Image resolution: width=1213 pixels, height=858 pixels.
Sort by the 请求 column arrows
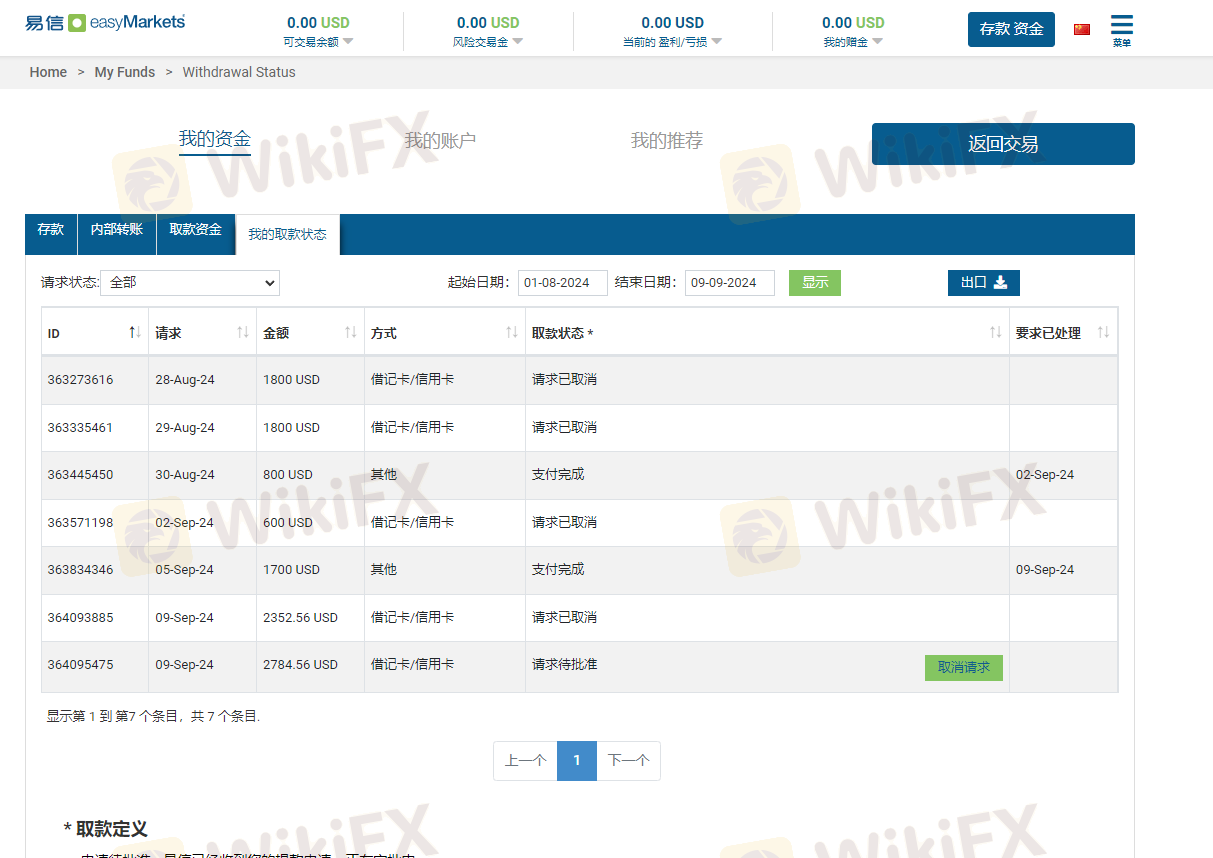point(243,332)
